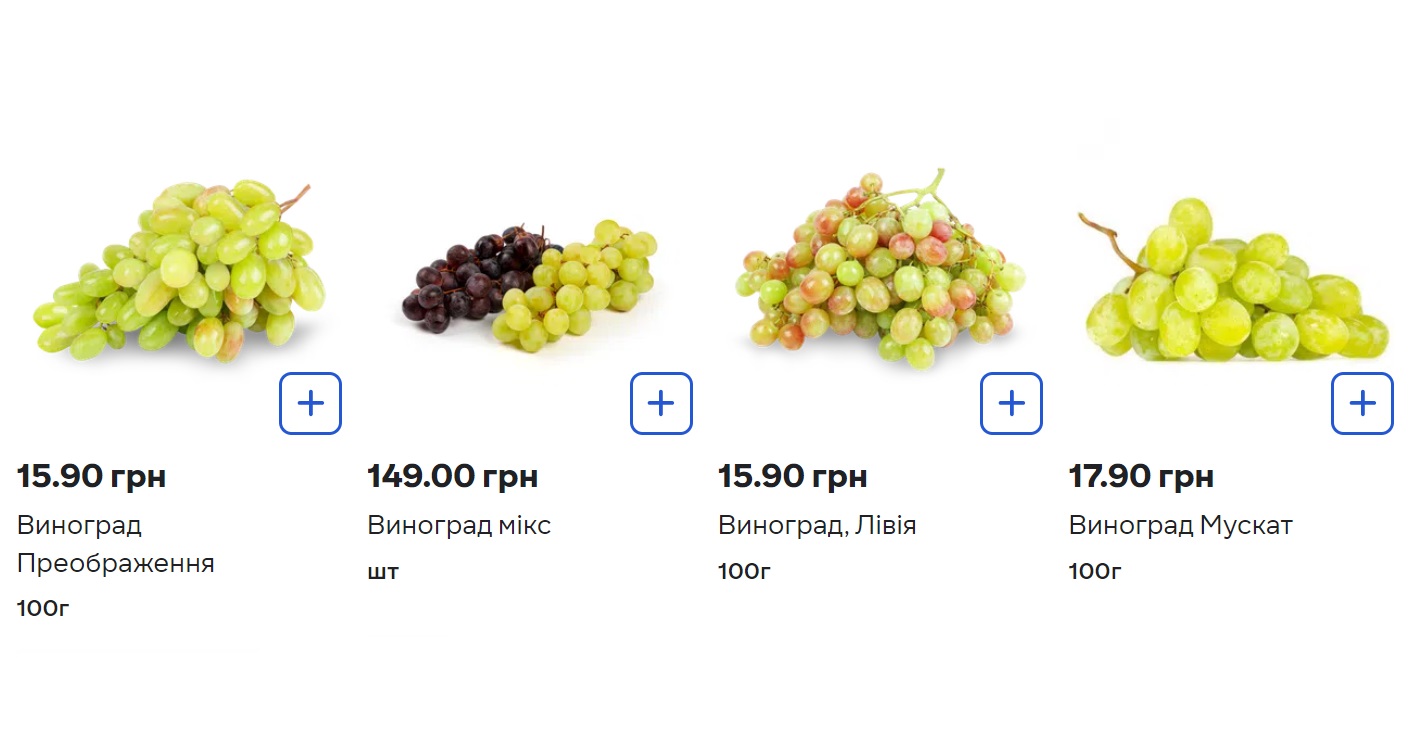The width and height of the screenshot is (1420, 735).
Task: Add Виноград Преображення to cart with plus
Action: [x=310, y=403]
